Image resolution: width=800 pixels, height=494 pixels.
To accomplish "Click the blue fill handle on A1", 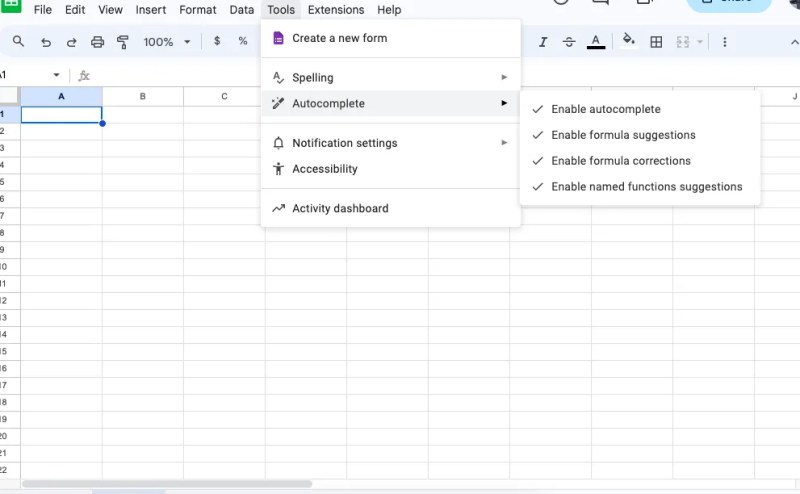I will click(x=103, y=124).
